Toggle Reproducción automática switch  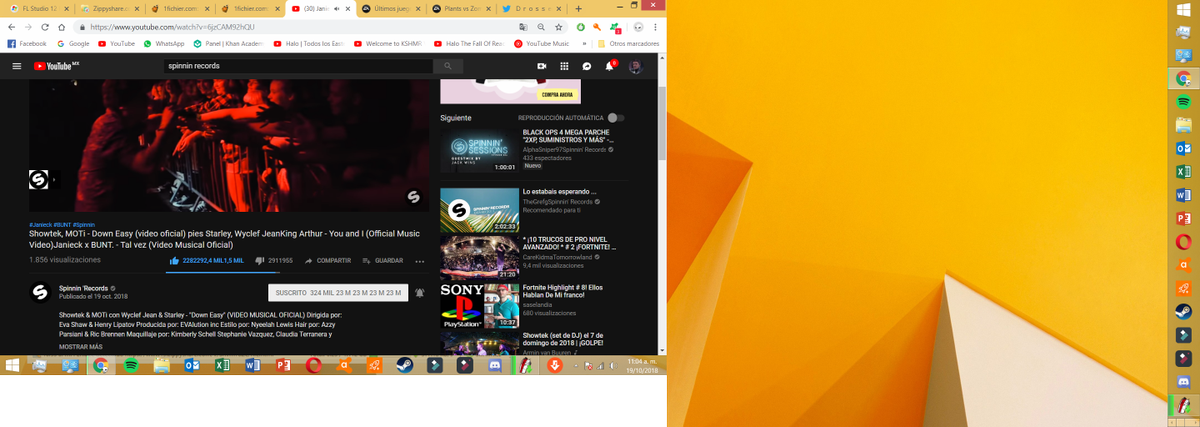[615, 118]
